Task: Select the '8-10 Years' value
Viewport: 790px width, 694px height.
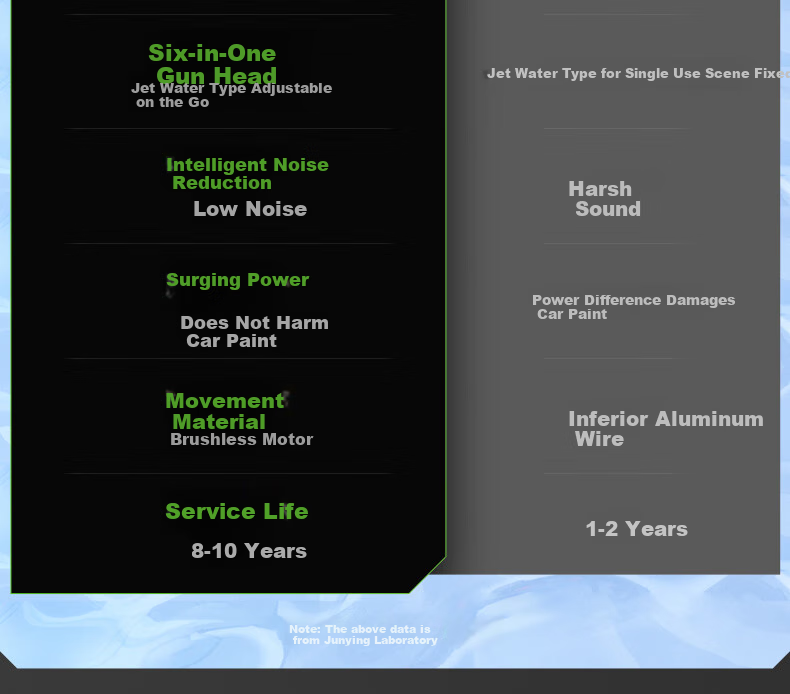Action: click(x=249, y=550)
